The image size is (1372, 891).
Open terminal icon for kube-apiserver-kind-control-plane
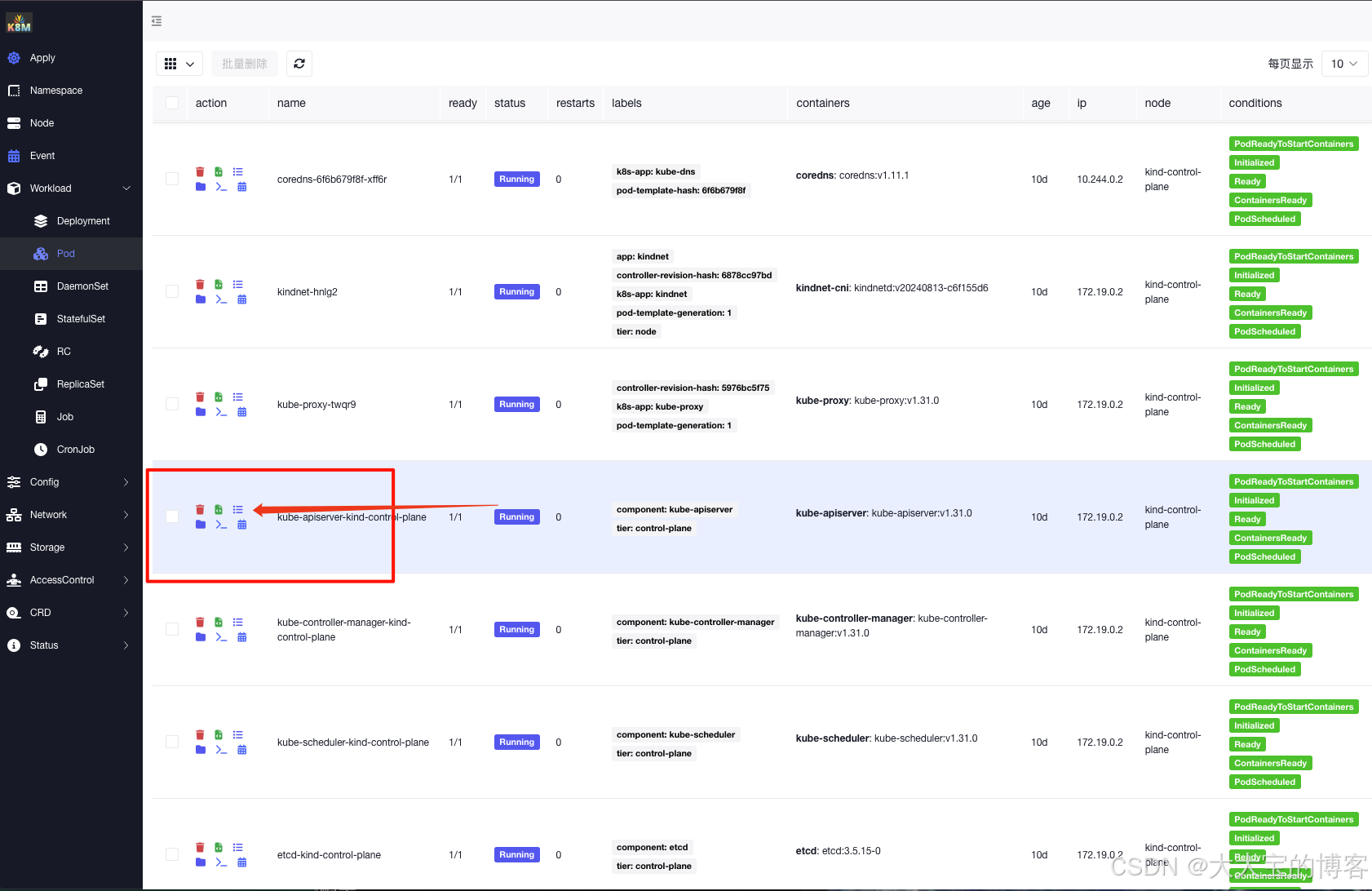coord(221,525)
